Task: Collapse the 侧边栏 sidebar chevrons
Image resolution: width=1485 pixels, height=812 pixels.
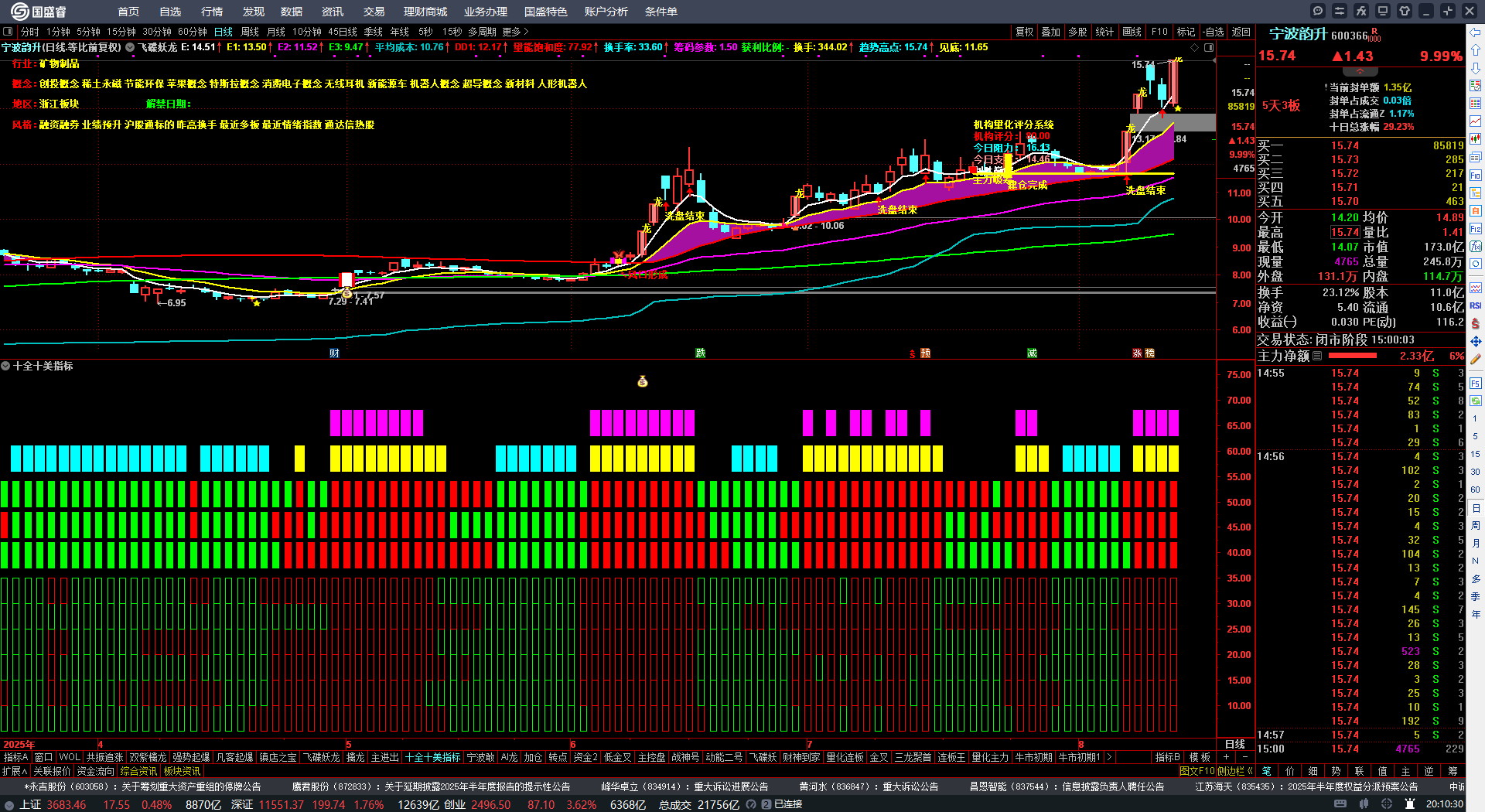Action: (x=1250, y=771)
